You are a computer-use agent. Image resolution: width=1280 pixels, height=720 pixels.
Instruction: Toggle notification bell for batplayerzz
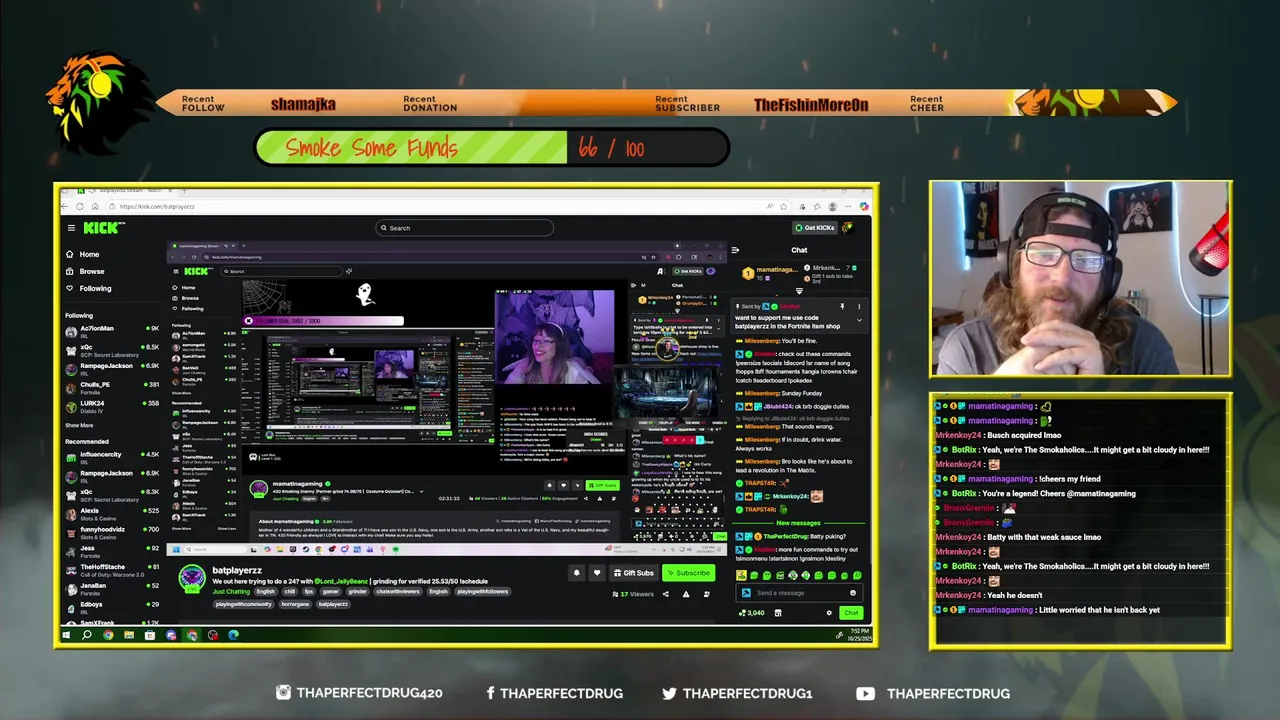pyautogui.click(x=576, y=573)
